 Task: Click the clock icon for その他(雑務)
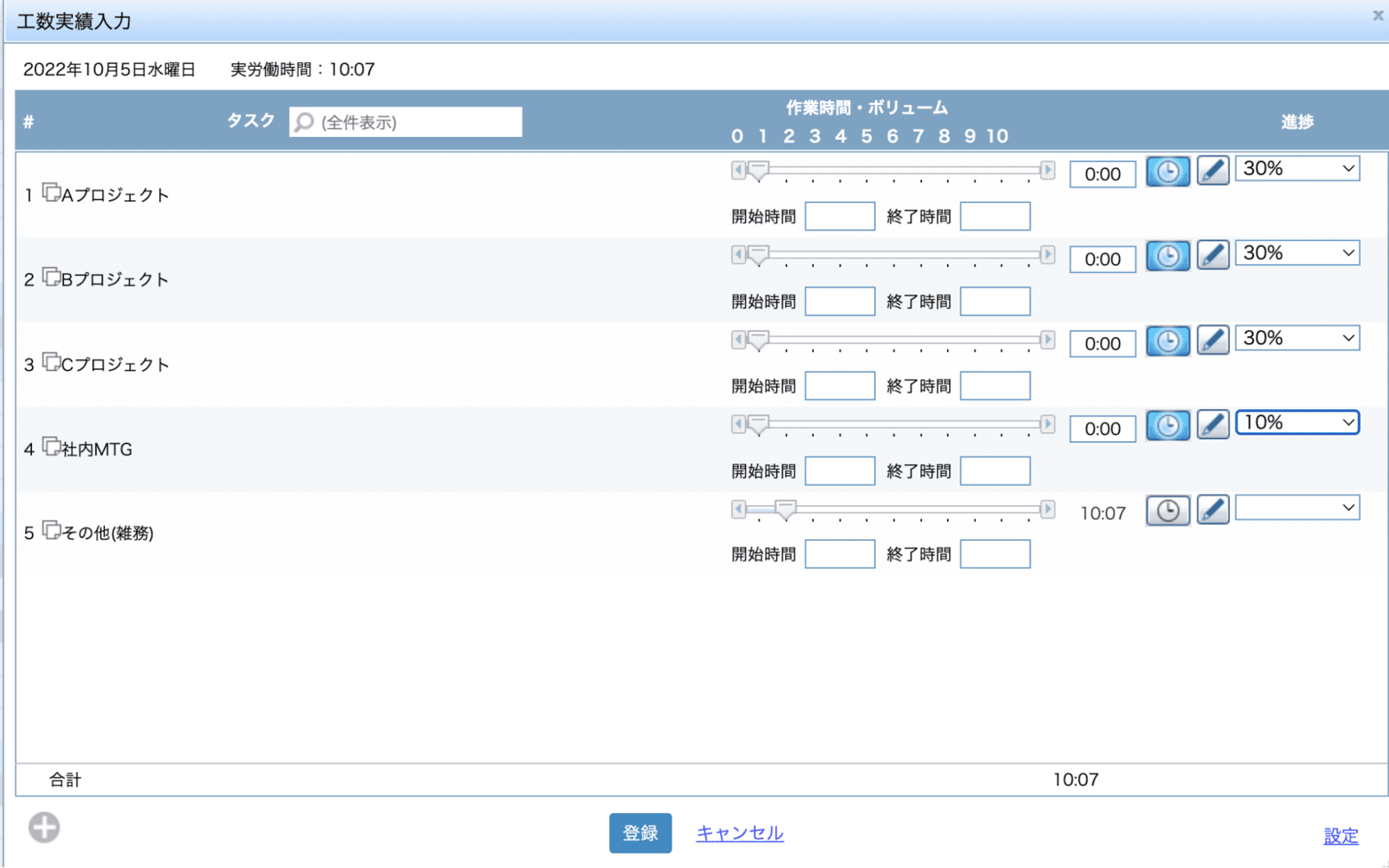1167,510
